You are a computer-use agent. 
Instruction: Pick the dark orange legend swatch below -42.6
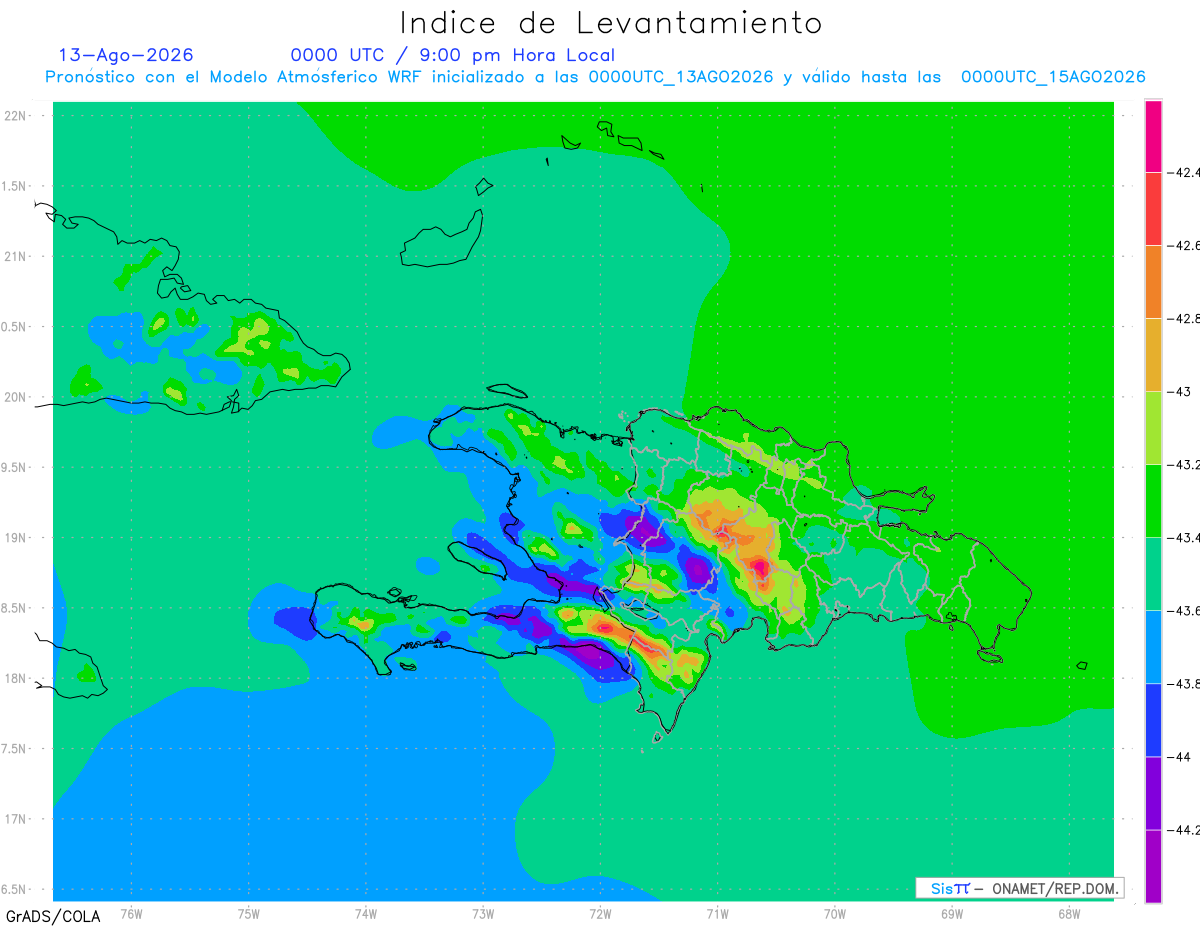click(x=1154, y=282)
